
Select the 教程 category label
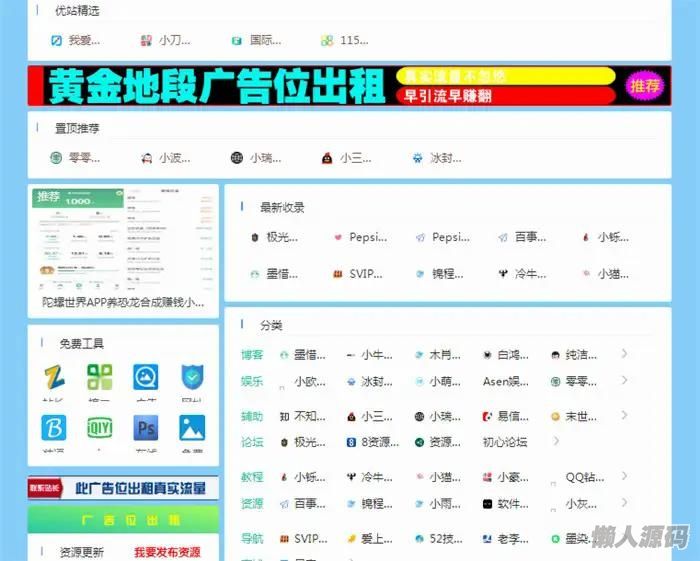[x=252, y=477]
